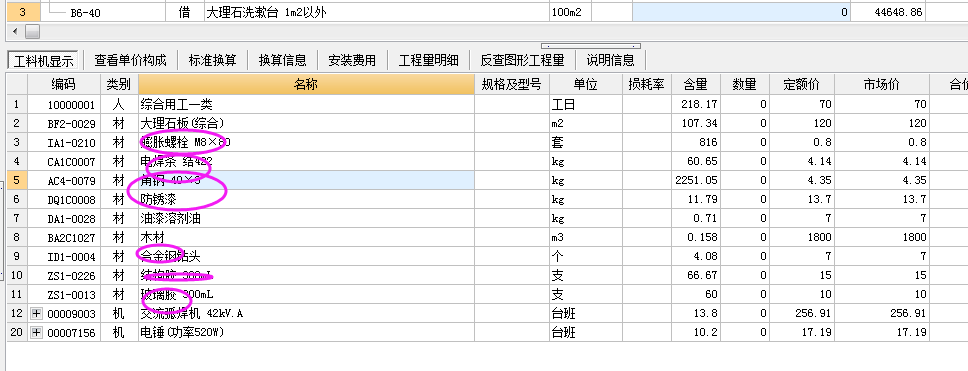Select the B6-40 code in top grid
The height and width of the screenshot is (371, 968).
(x=86, y=12)
